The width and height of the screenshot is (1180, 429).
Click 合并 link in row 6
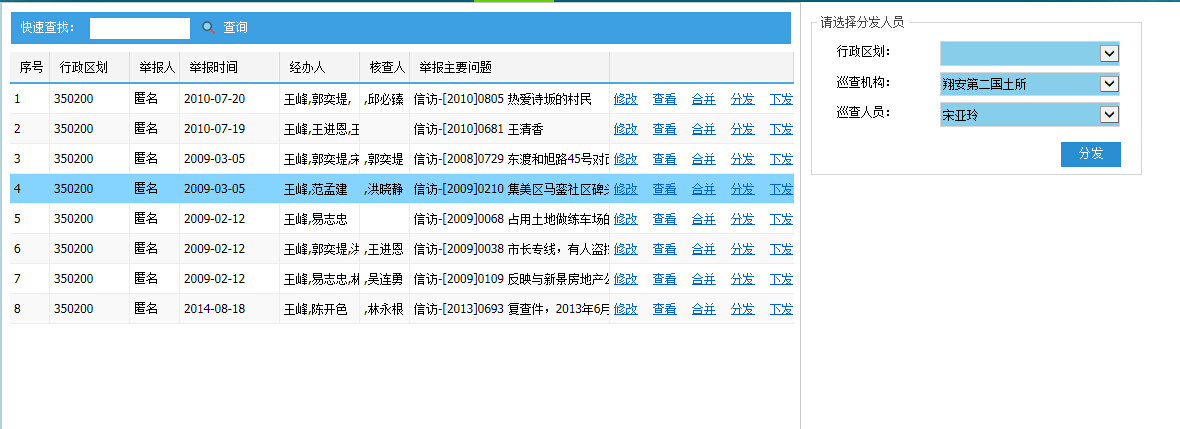point(704,248)
